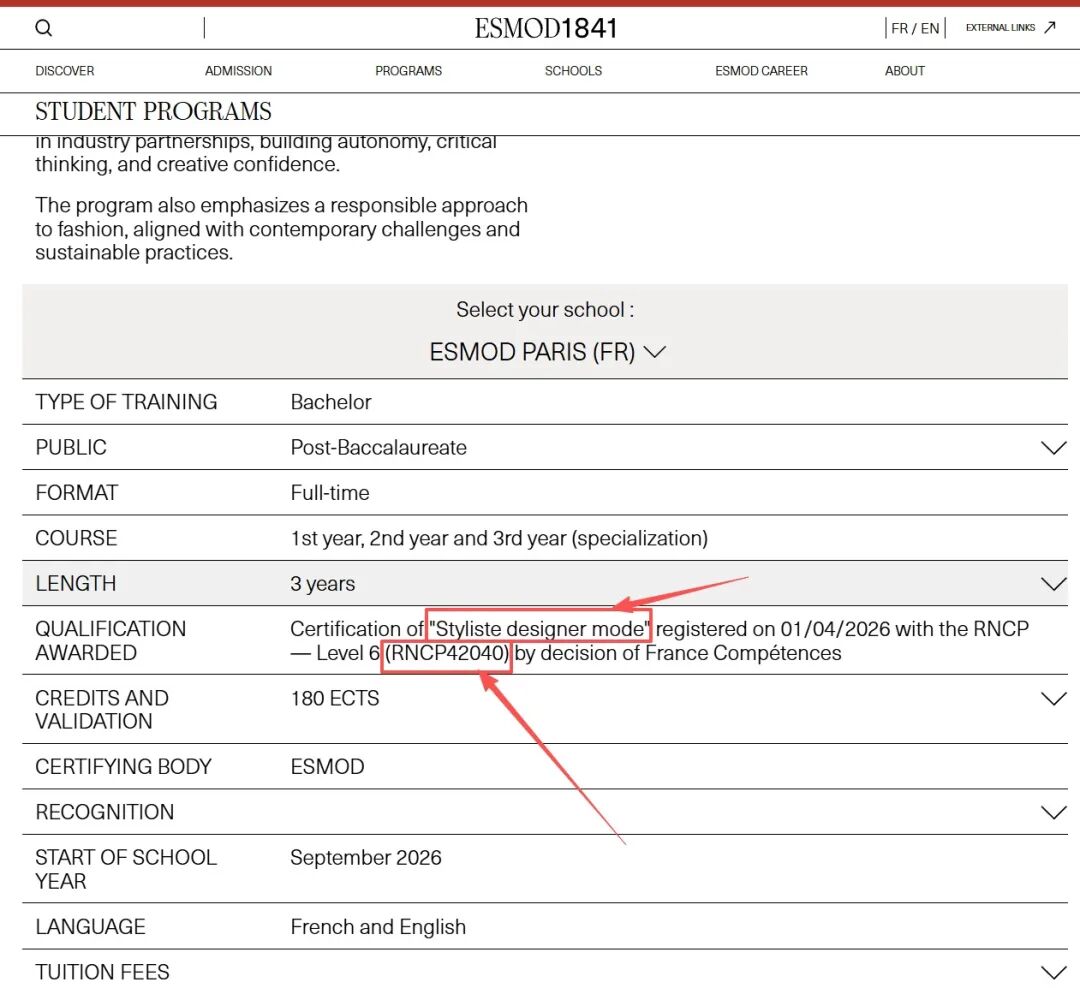Open the ESMOD PARIS (FR) school dropdown
1080x988 pixels.
tap(547, 352)
